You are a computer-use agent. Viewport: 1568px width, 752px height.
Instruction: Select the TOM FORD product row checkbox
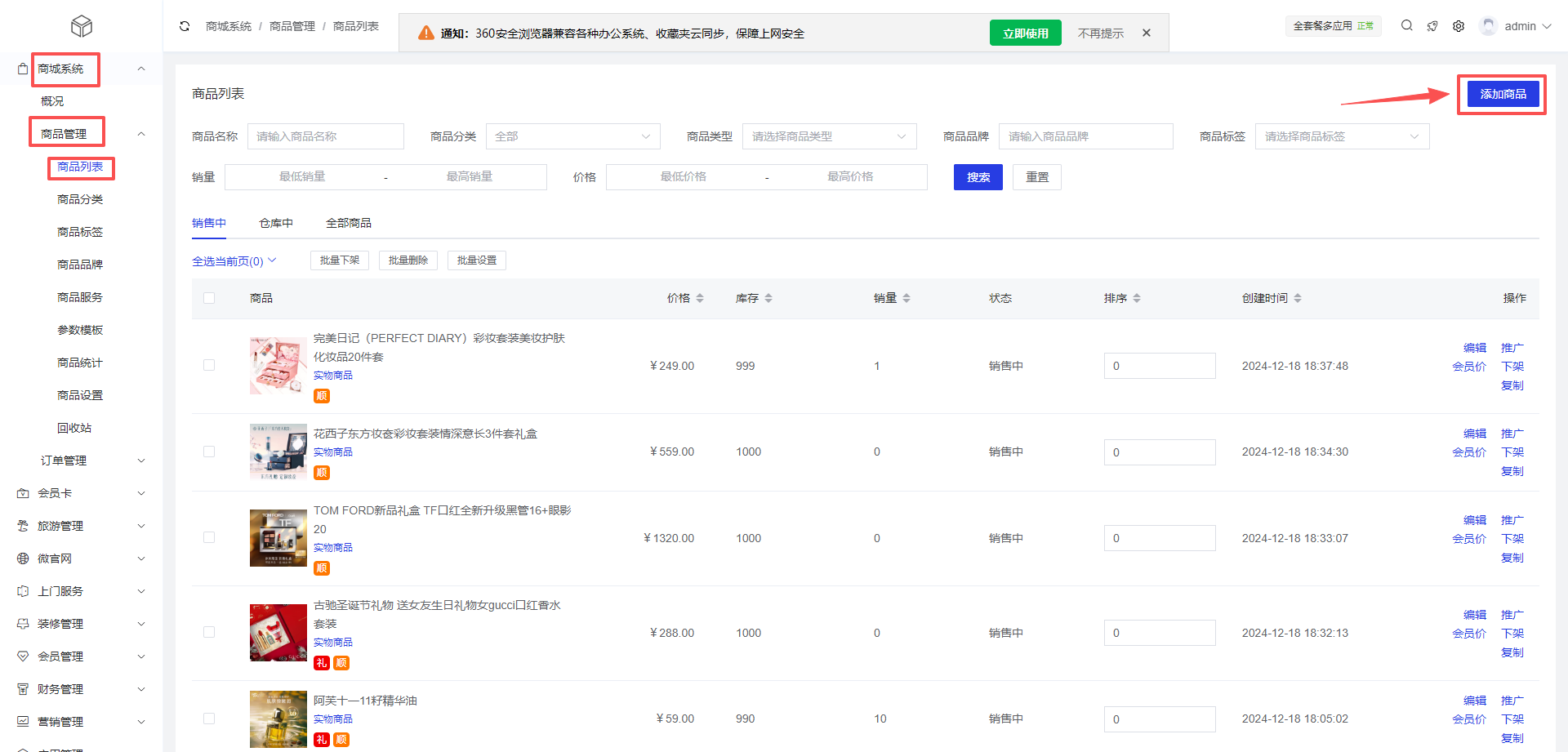(209, 538)
